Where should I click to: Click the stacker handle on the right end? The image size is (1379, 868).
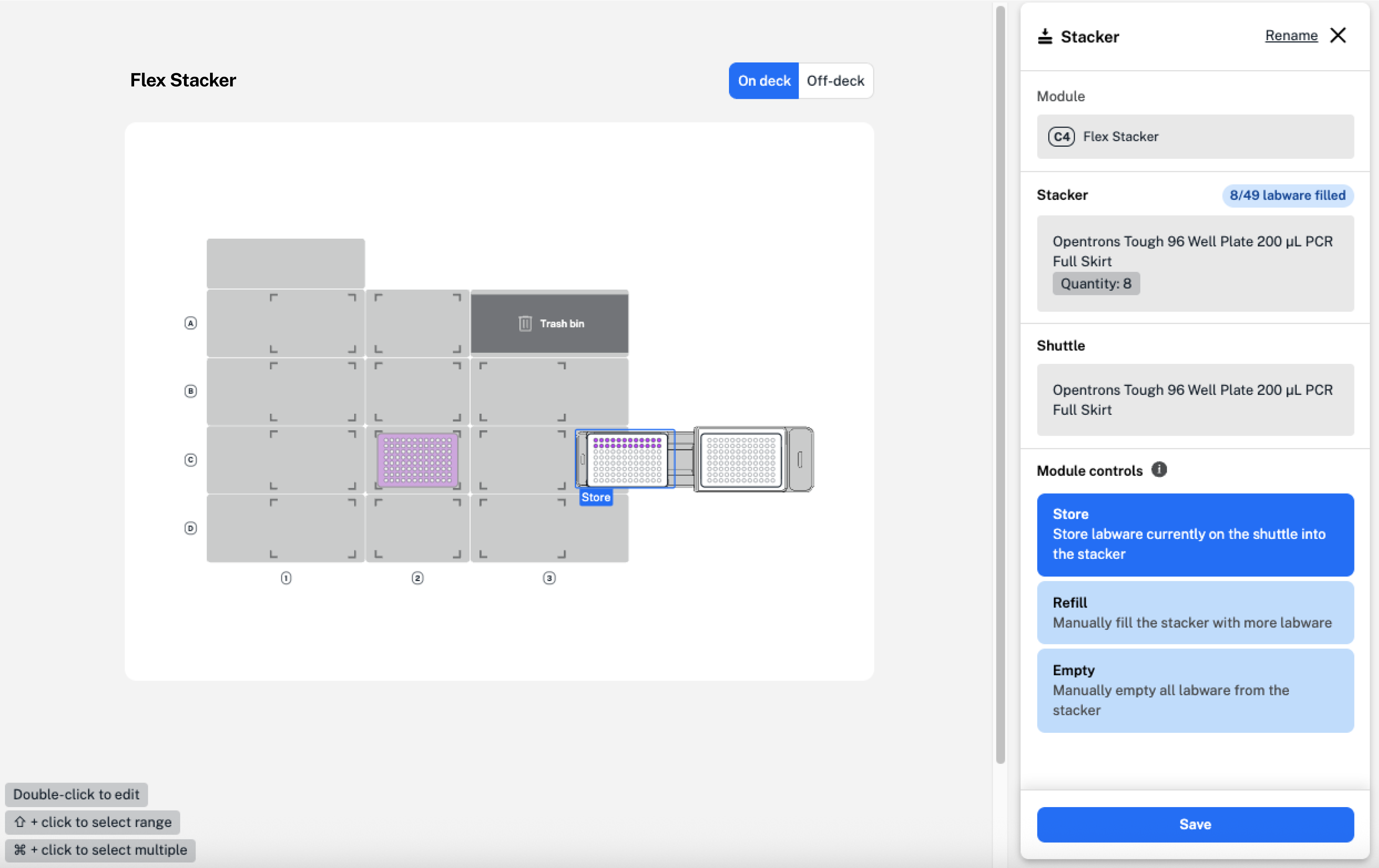[x=800, y=459]
